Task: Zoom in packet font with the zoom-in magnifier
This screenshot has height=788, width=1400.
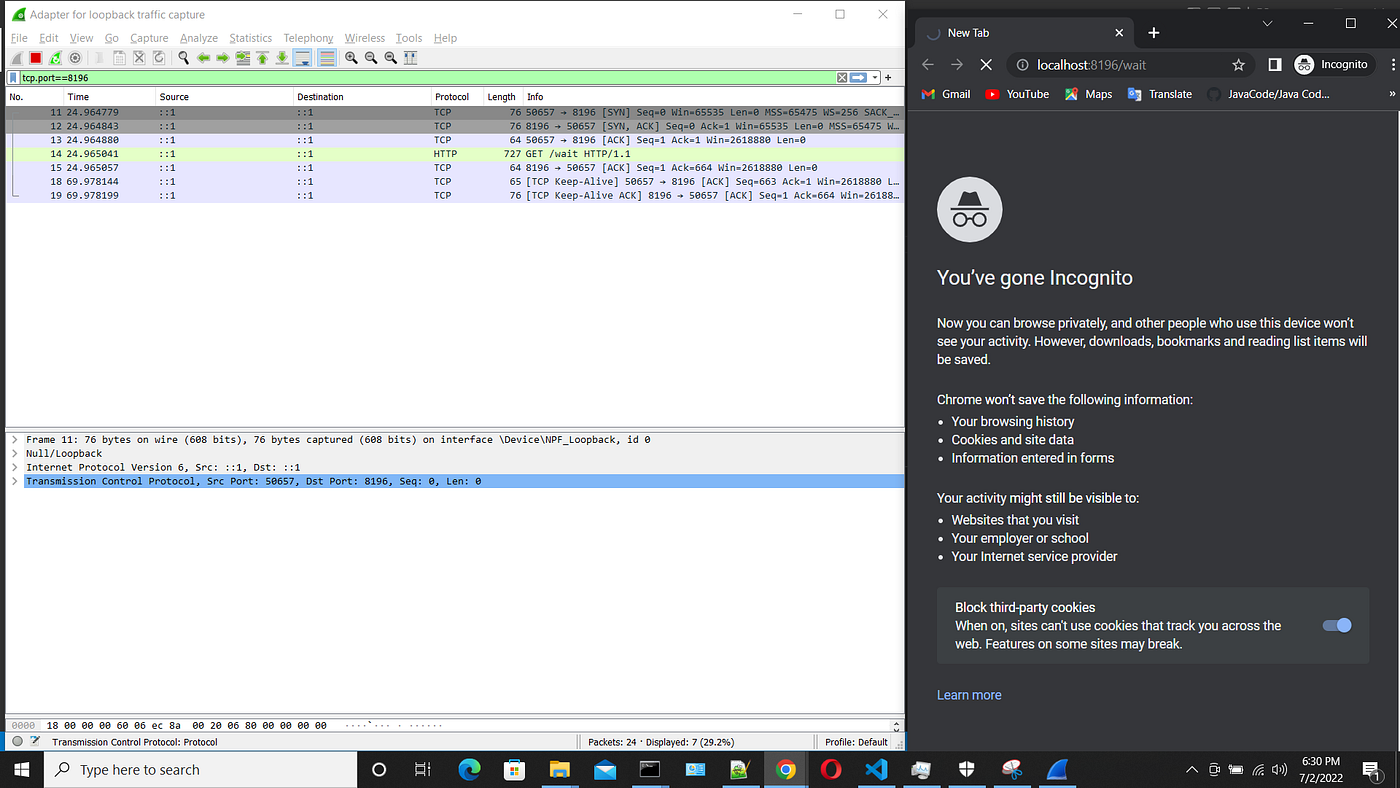Action: (351, 57)
